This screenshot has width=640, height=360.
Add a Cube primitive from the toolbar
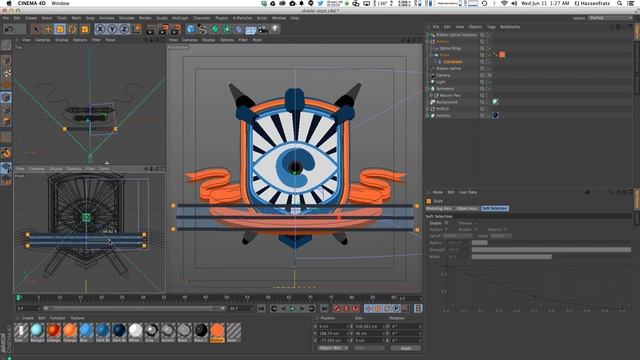(191, 29)
